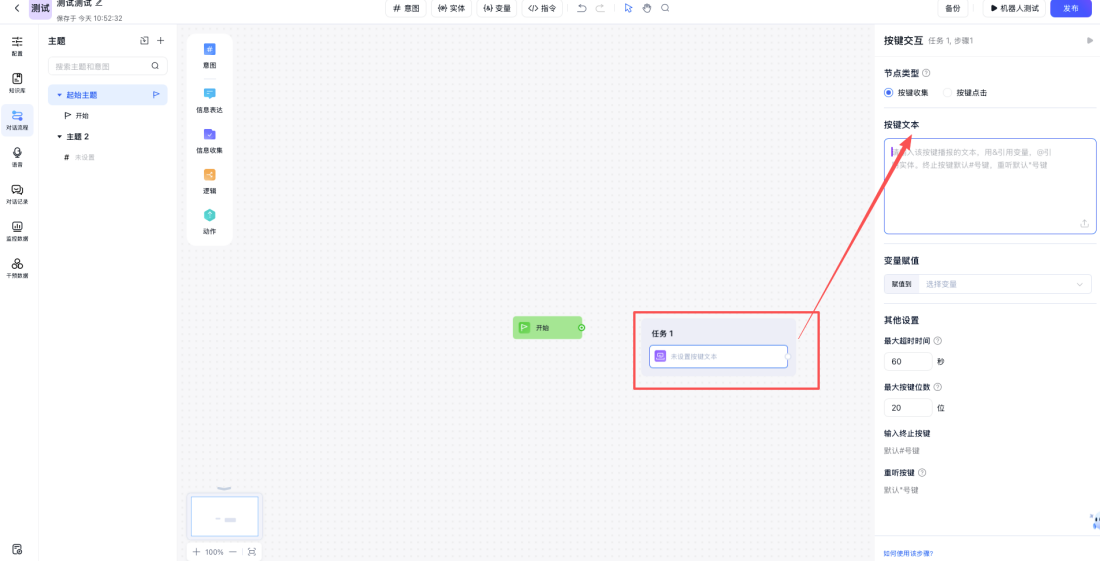Open the 知识库 sidebar icon
The height and width of the screenshot is (561, 1100).
coord(17,79)
